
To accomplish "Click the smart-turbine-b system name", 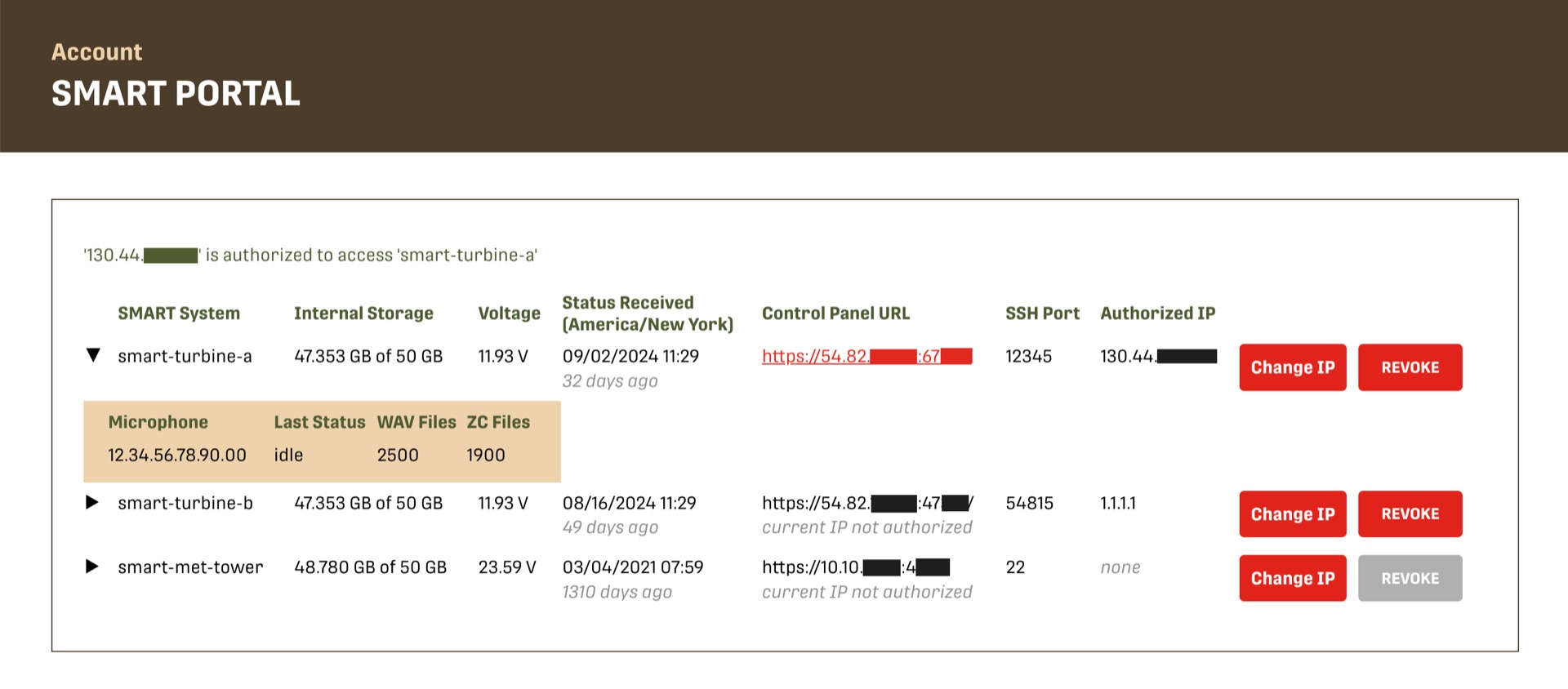I will [x=185, y=504].
